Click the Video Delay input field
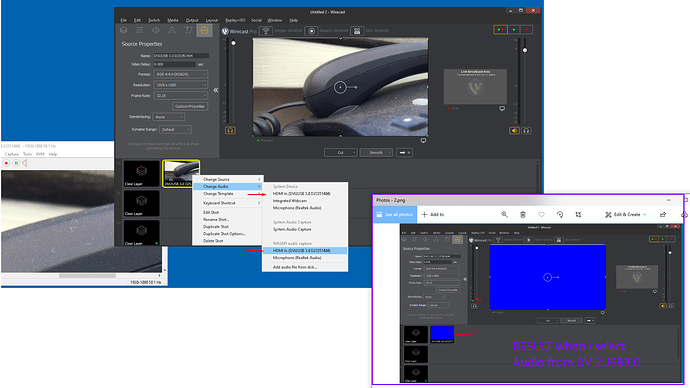Viewport: 690px width, 388px height. coord(174,64)
